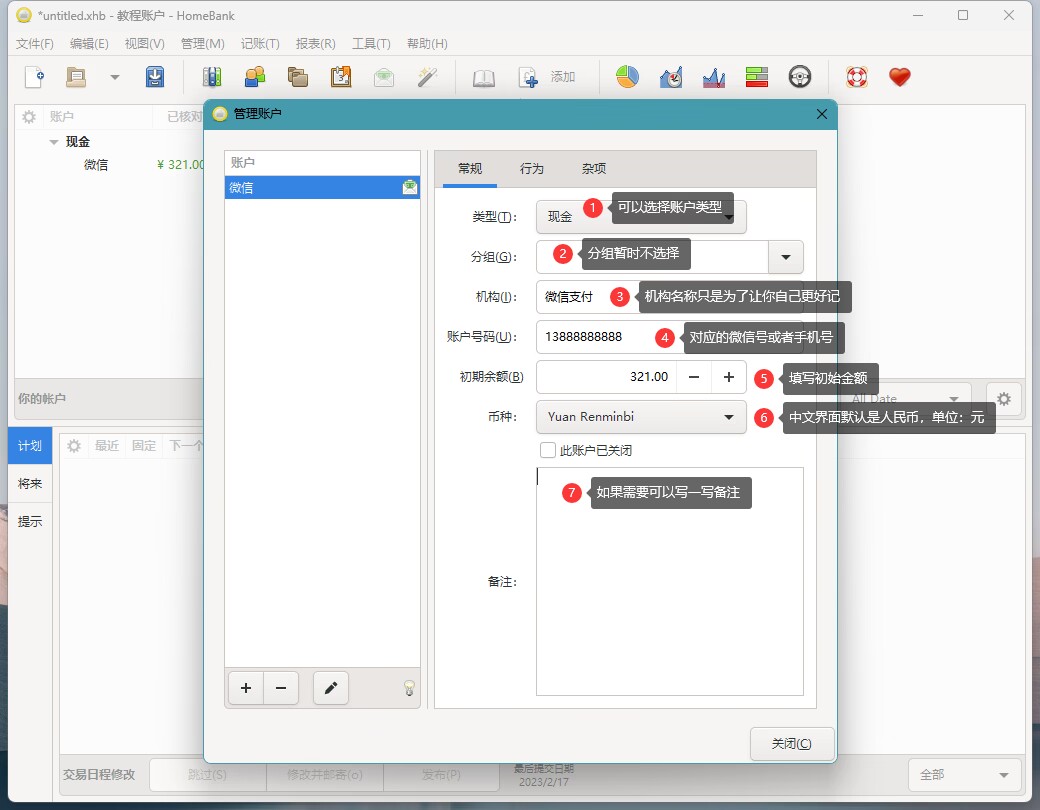Open the 类型 account type dropdown
Screen dimensions: 1040x810
tap(641, 217)
